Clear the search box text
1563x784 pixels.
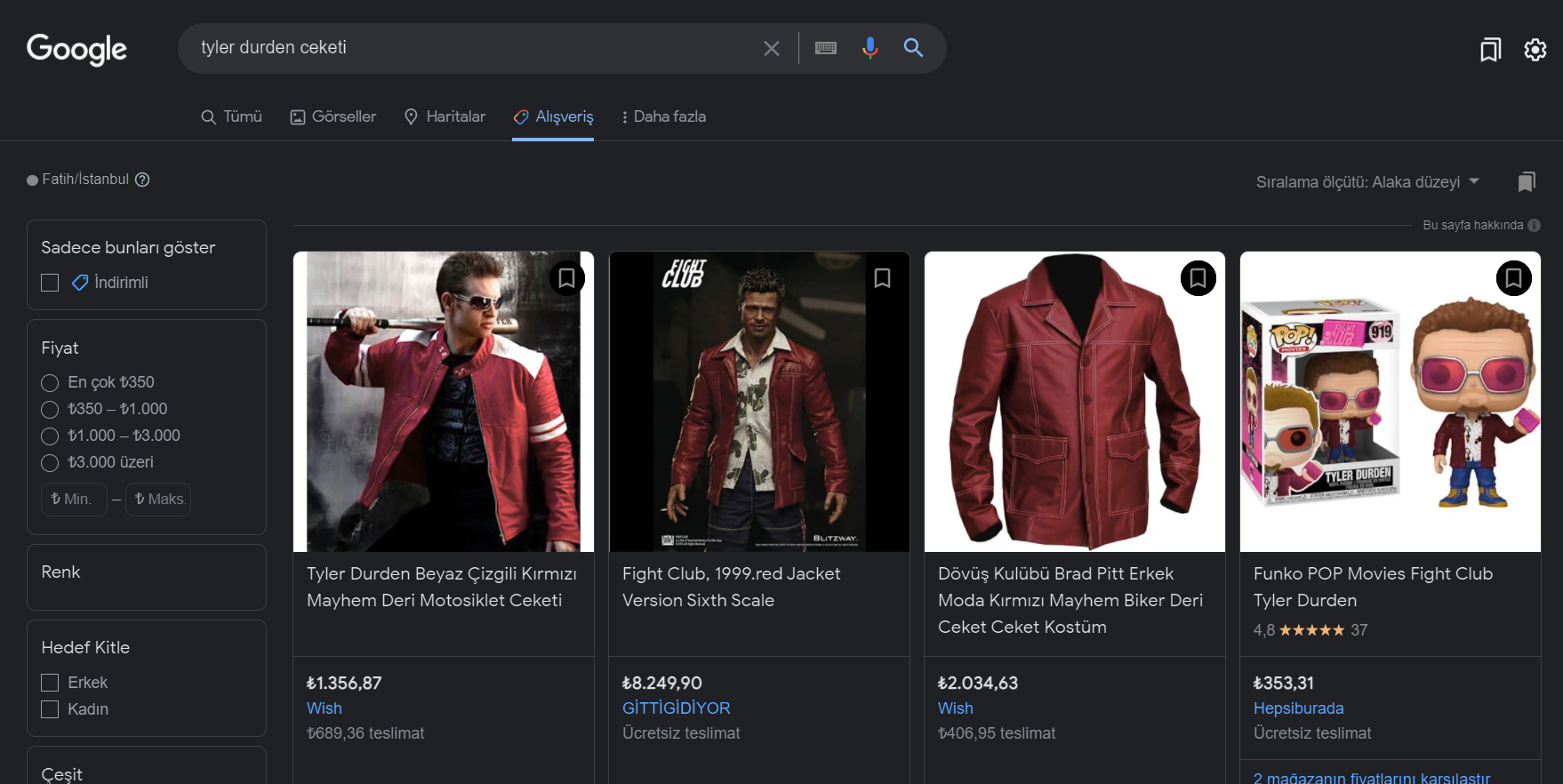[x=771, y=48]
